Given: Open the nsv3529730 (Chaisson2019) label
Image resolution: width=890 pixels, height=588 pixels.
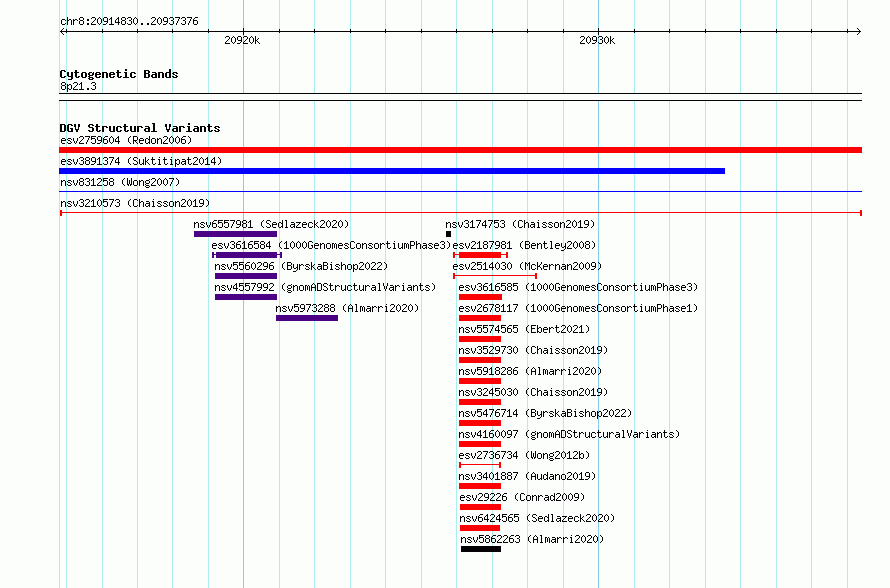Looking at the screenshot, I should point(533,350).
